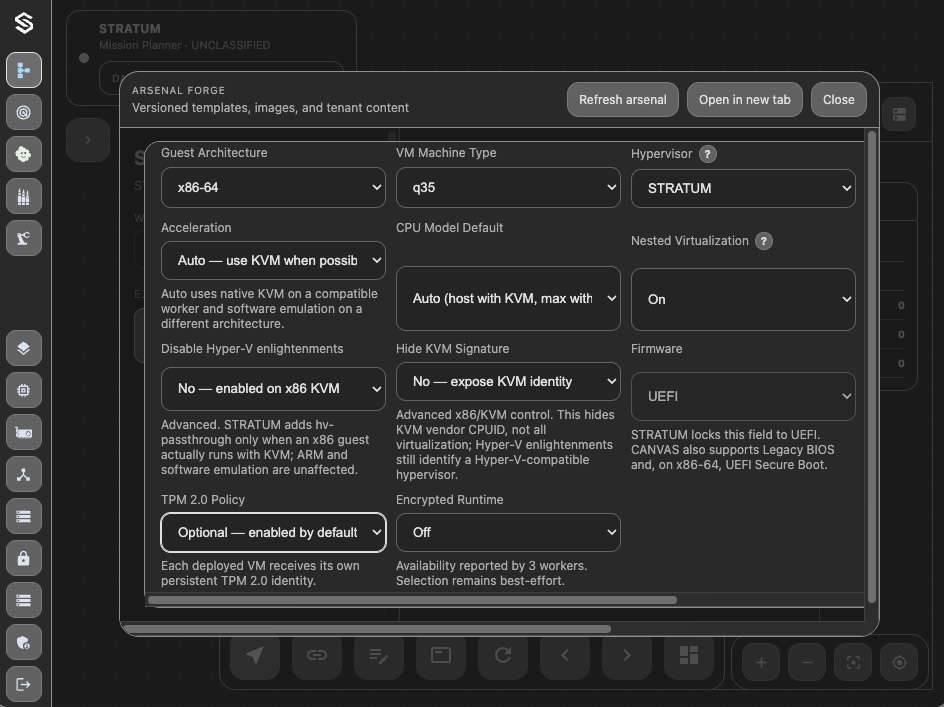Open the ammunition arsenal sidebar icon
The image size is (944, 707).
[24, 196]
